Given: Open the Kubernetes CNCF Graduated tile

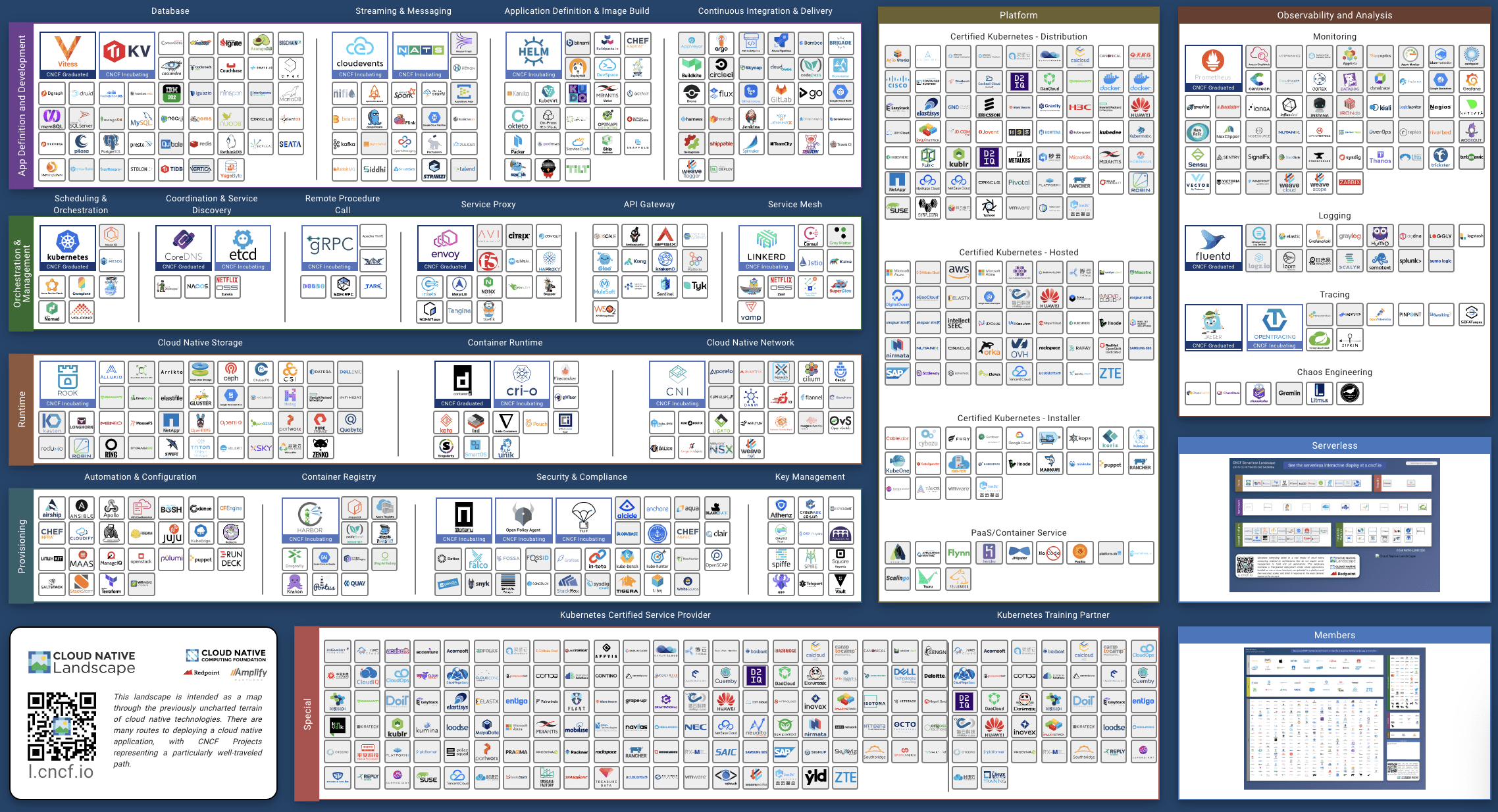Looking at the screenshot, I should pos(67,248).
